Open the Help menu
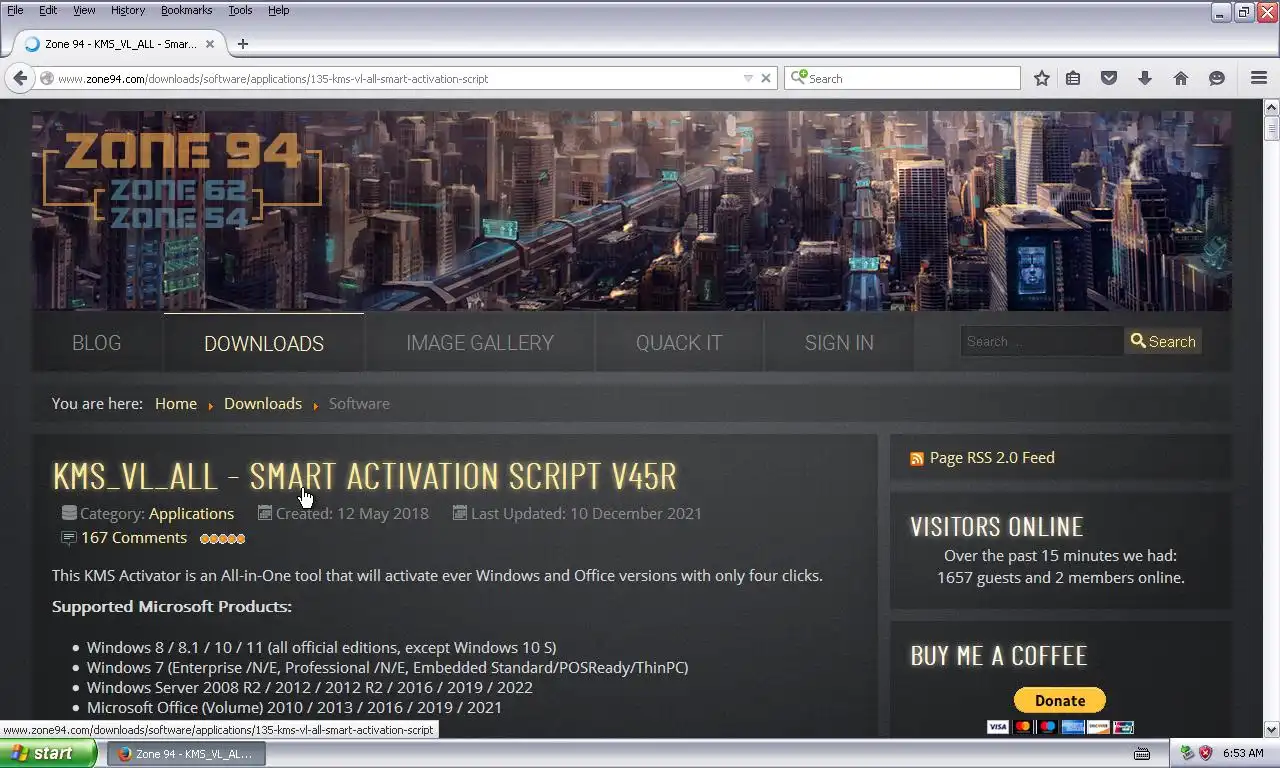 point(279,10)
